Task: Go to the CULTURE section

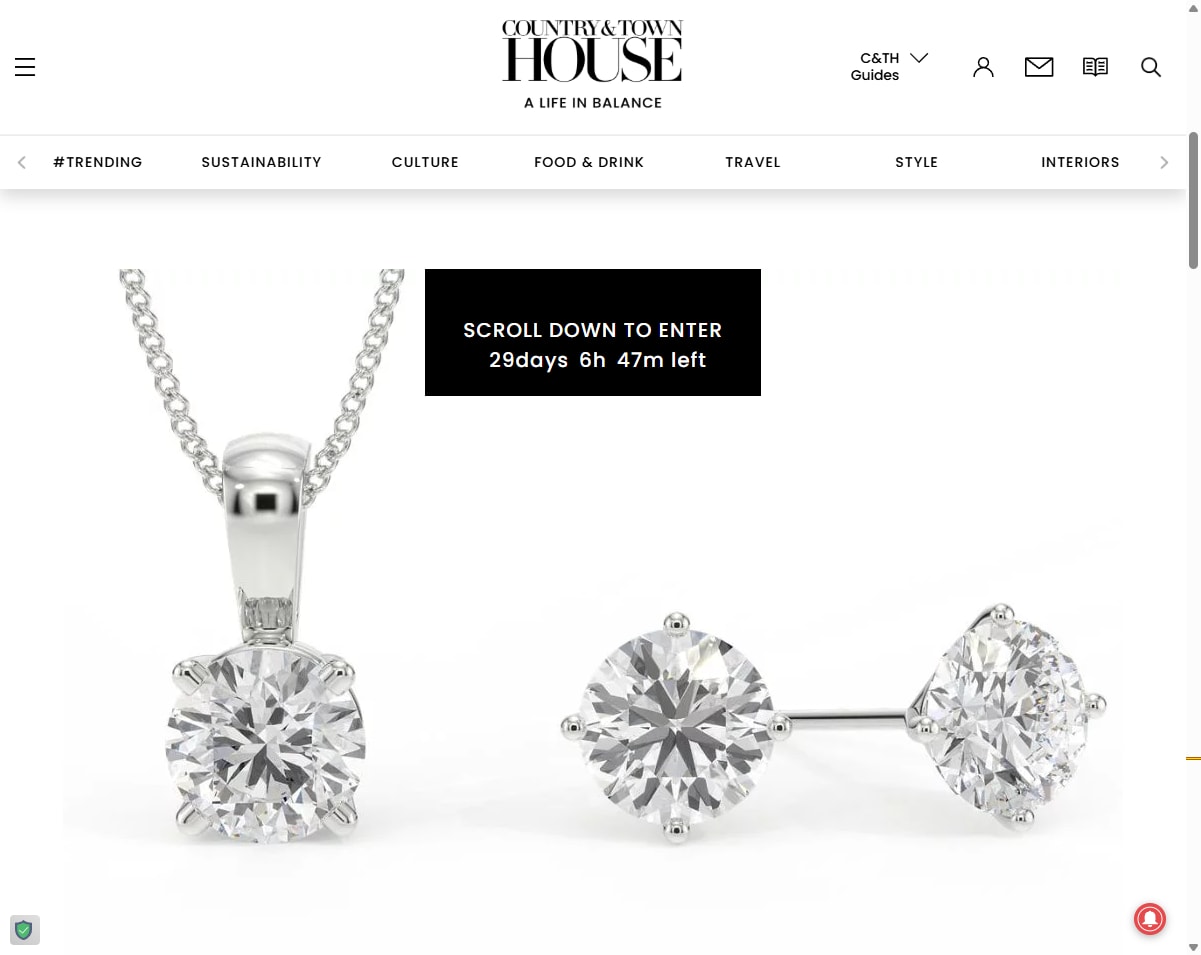Action: 425,162
